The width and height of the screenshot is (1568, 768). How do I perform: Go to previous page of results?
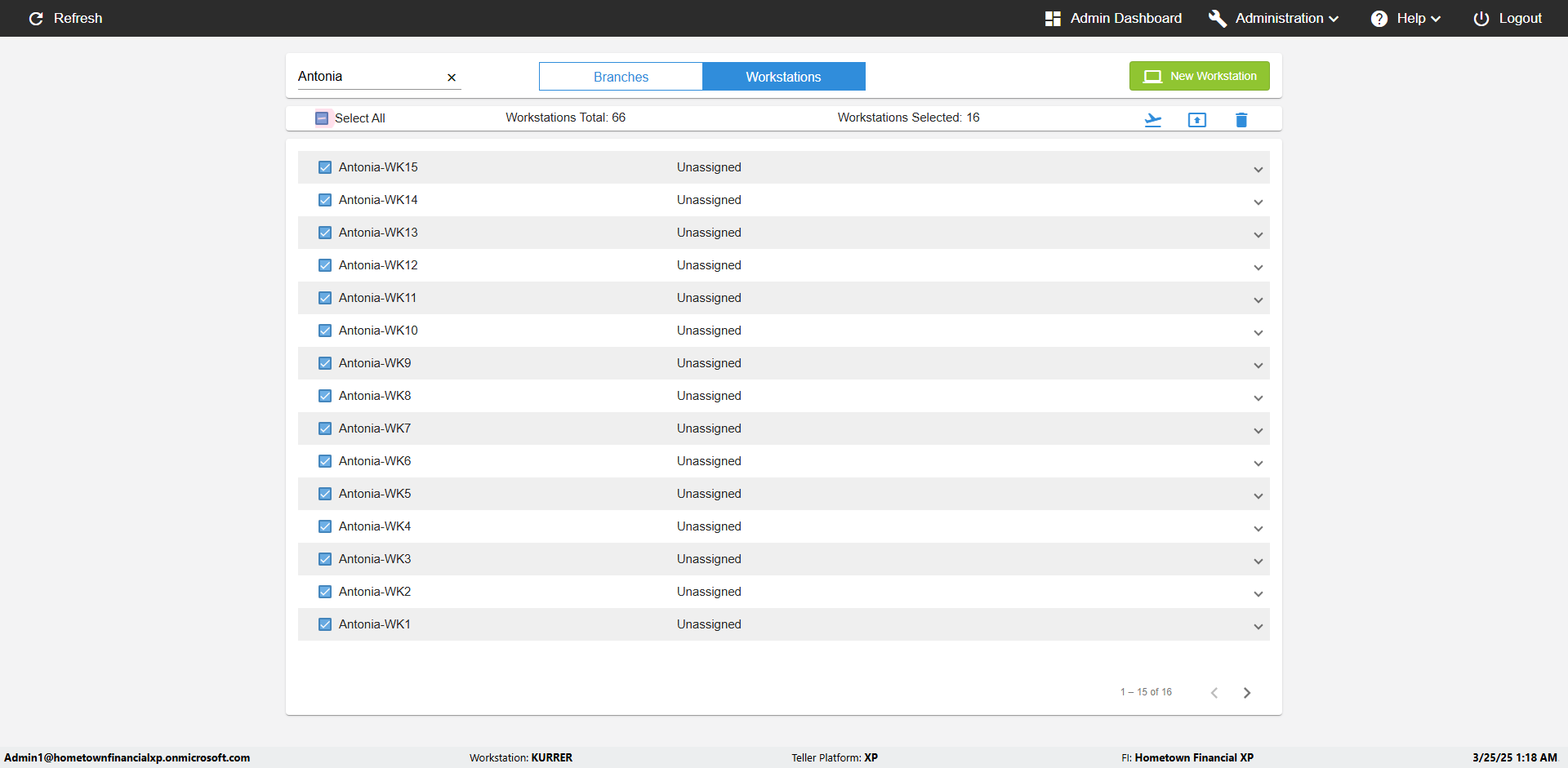pyautogui.click(x=1214, y=693)
